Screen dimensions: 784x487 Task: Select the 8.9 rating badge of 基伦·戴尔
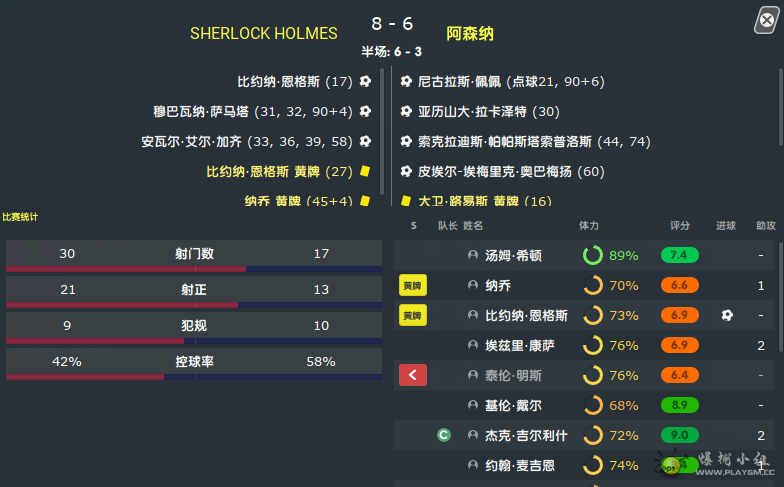click(680, 405)
